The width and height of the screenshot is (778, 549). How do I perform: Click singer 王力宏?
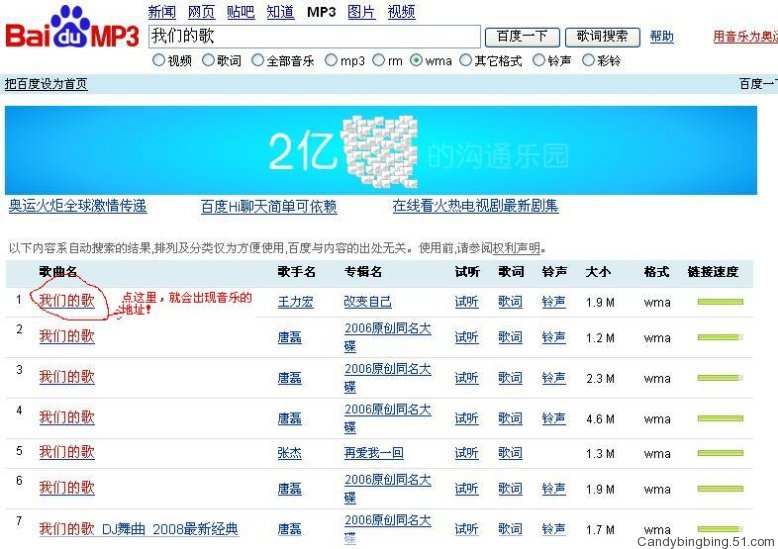pyautogui.click(x=295, y=302)
